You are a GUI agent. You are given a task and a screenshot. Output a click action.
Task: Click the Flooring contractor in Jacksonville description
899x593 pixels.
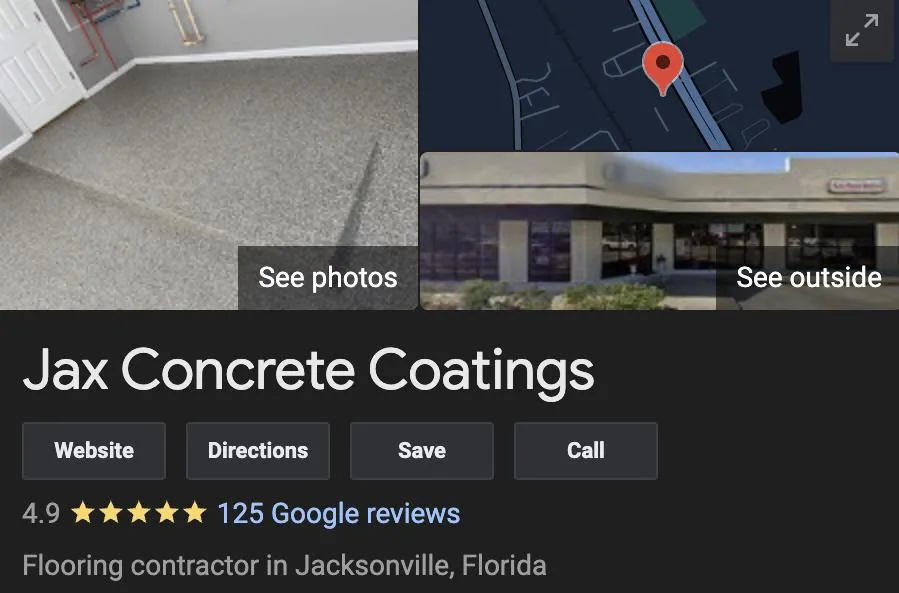coord(284,566)
